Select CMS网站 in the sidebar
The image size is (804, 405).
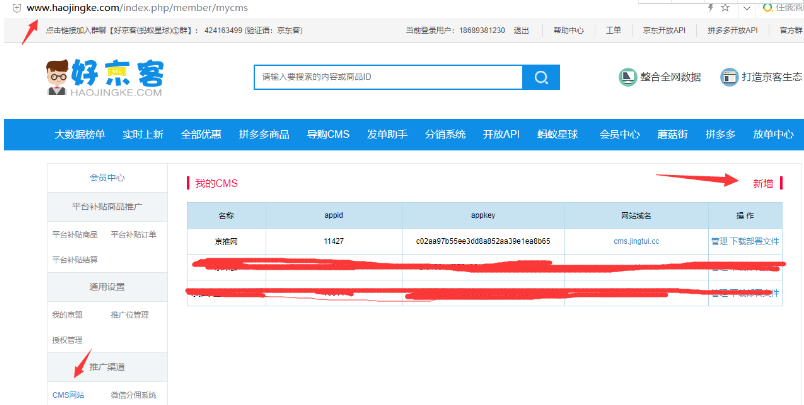[68, 395]
